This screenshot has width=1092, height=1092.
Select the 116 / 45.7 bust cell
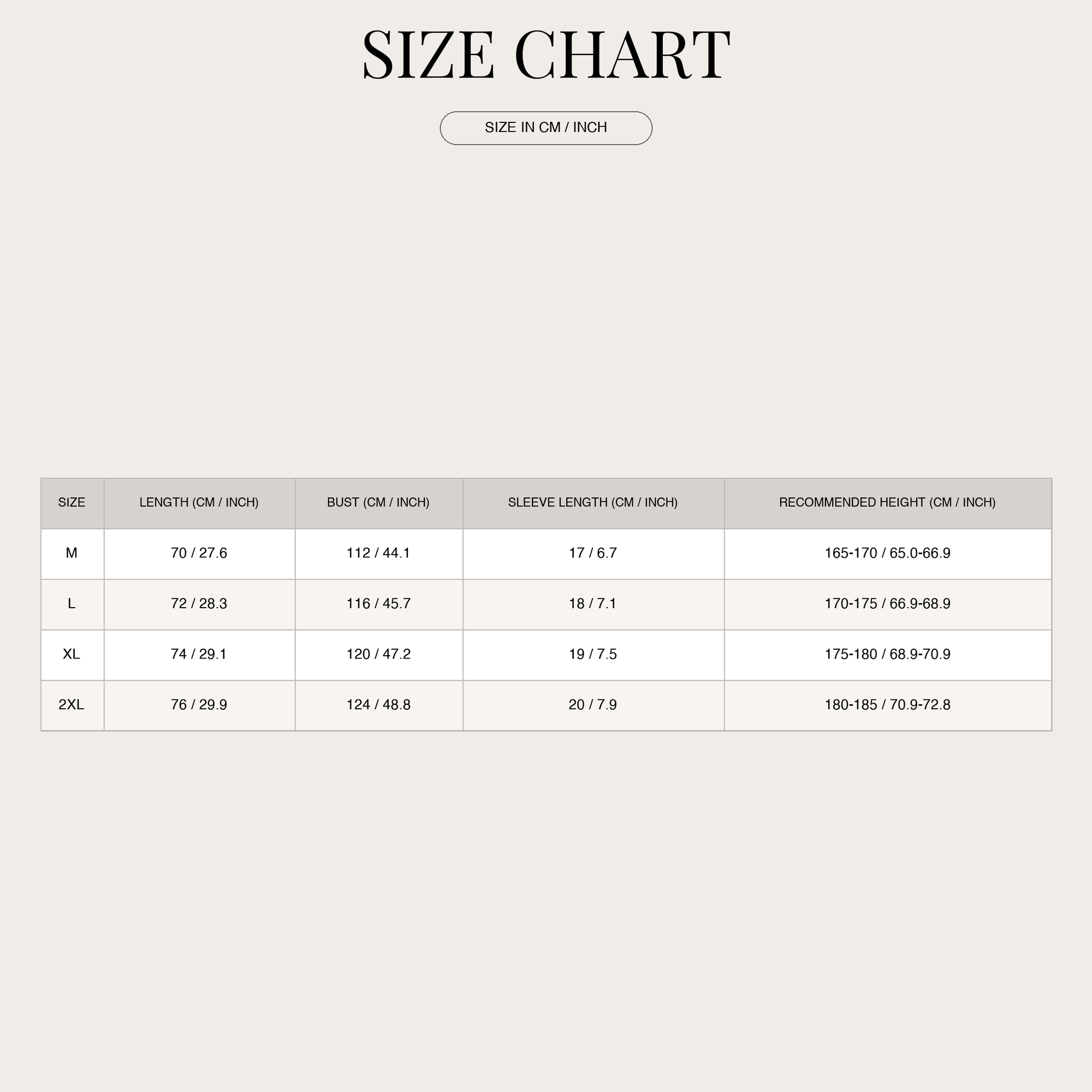[x=379, y=604]
